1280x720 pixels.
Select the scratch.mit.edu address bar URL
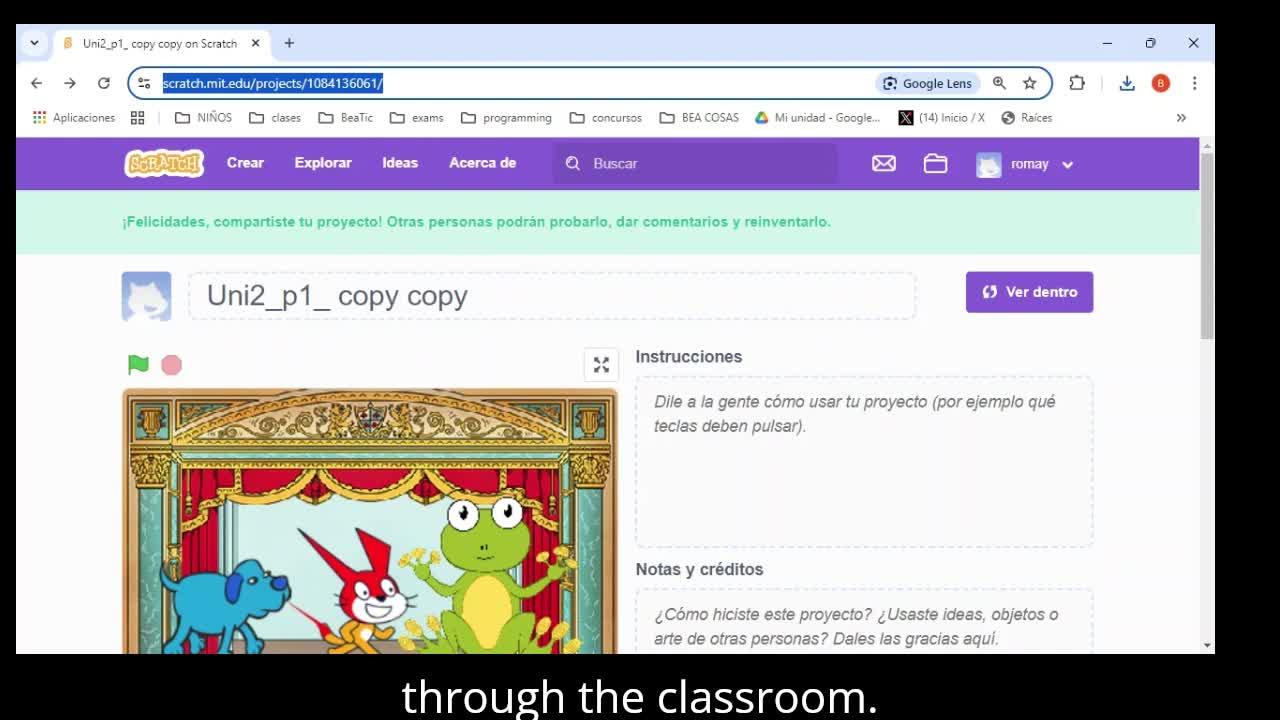click(273, 83)
